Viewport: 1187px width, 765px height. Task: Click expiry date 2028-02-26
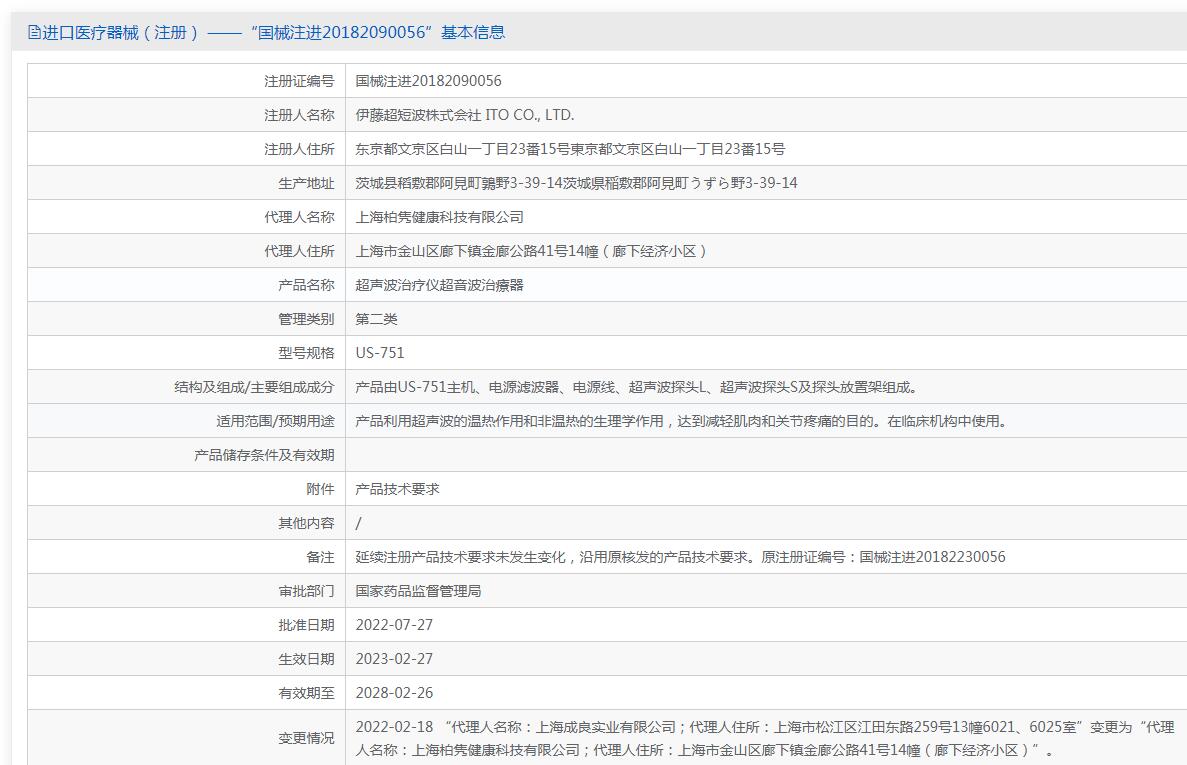click(x=394, y=693)
